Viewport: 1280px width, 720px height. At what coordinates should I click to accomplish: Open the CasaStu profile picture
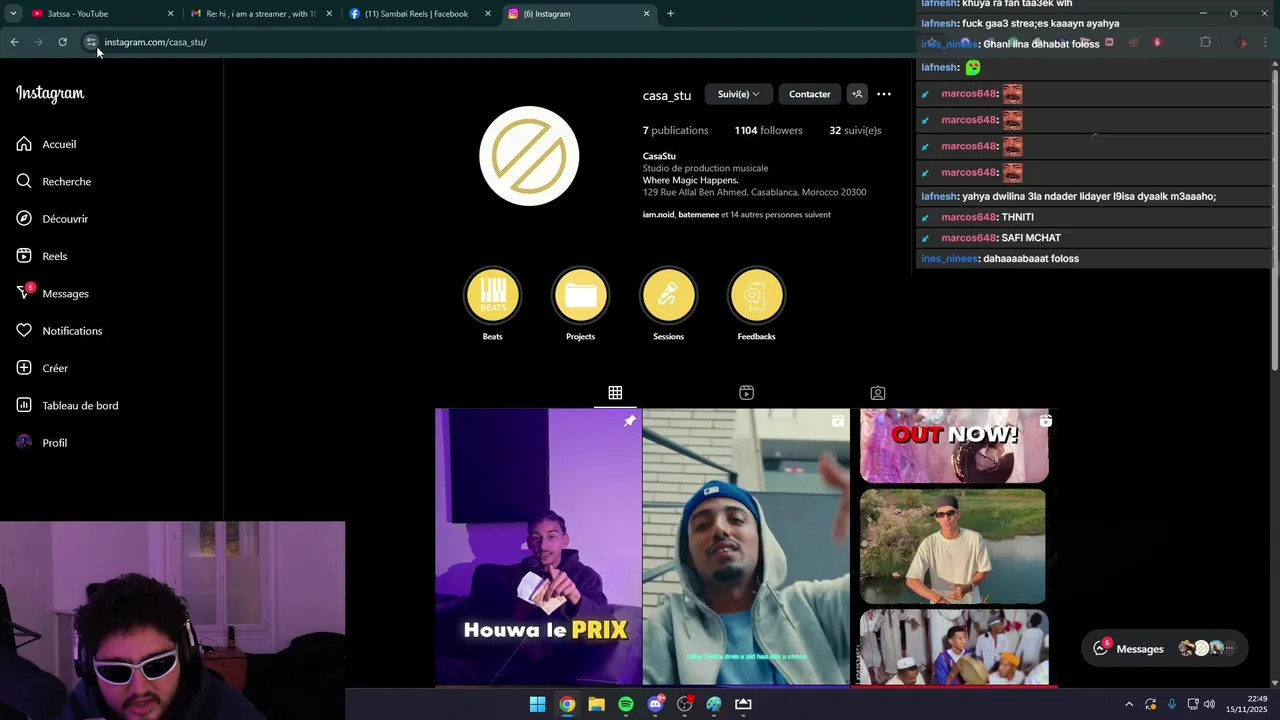pyautogui.click(x=529, y=156)
